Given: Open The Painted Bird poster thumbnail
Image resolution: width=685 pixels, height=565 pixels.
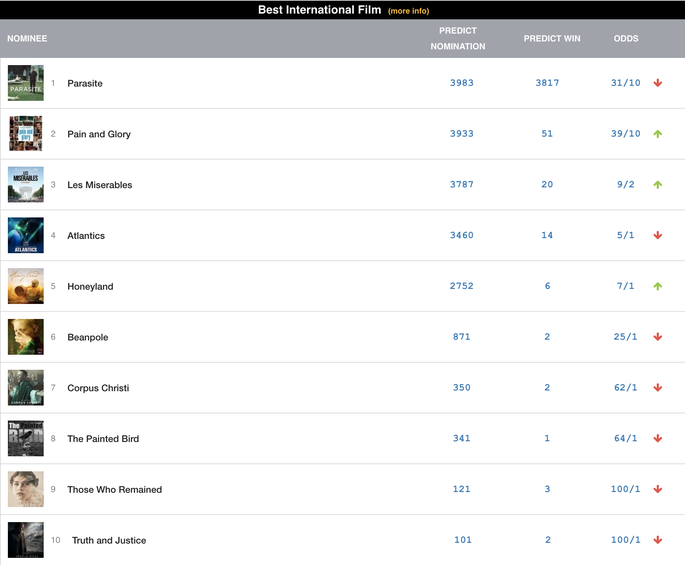Looking at the screenshot, I should [26, 438].
